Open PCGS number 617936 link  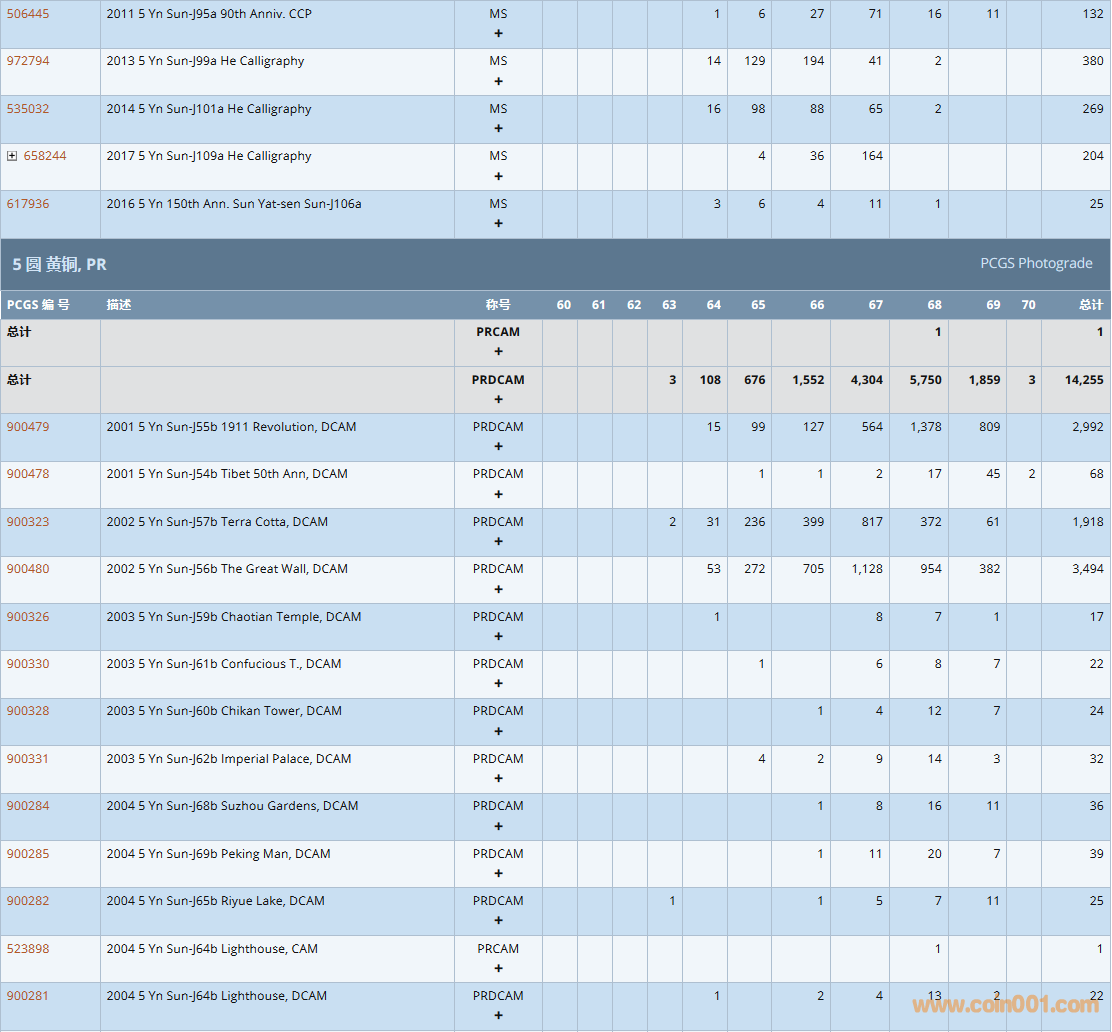pos(28,204)
